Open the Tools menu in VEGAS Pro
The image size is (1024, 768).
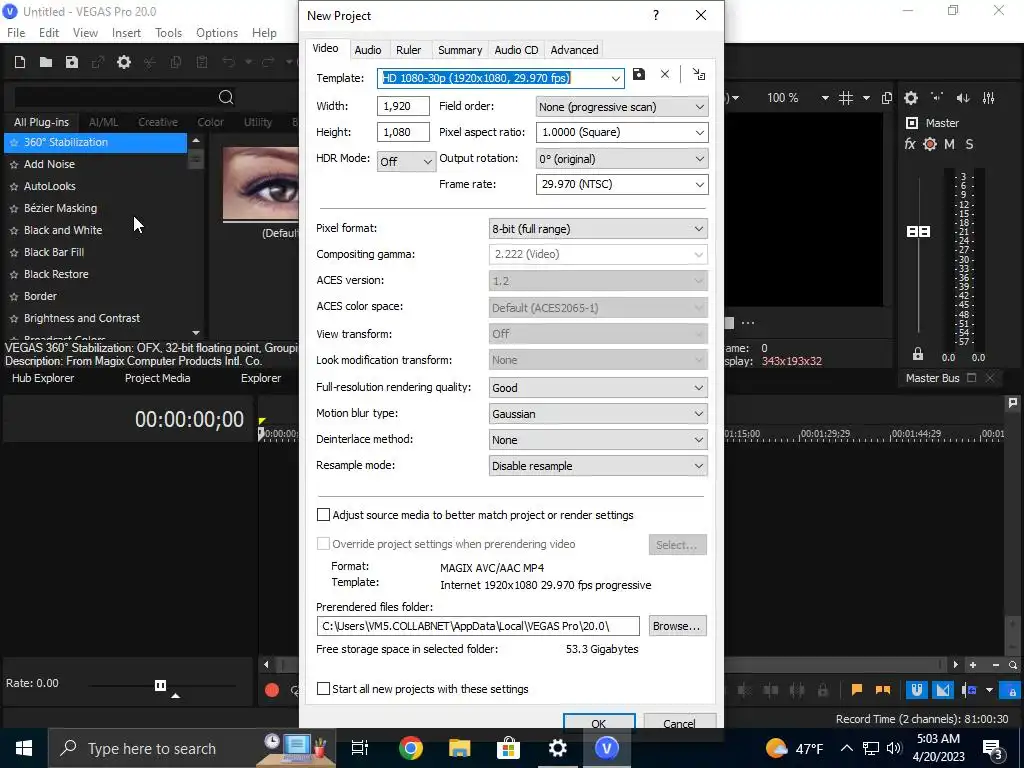click(168, 33)
